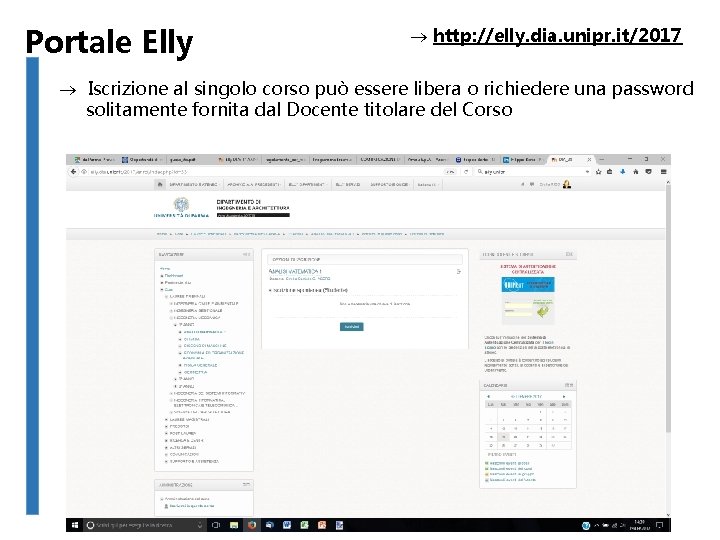Open the Supporto e Guide menu

(x=390, y=185)
